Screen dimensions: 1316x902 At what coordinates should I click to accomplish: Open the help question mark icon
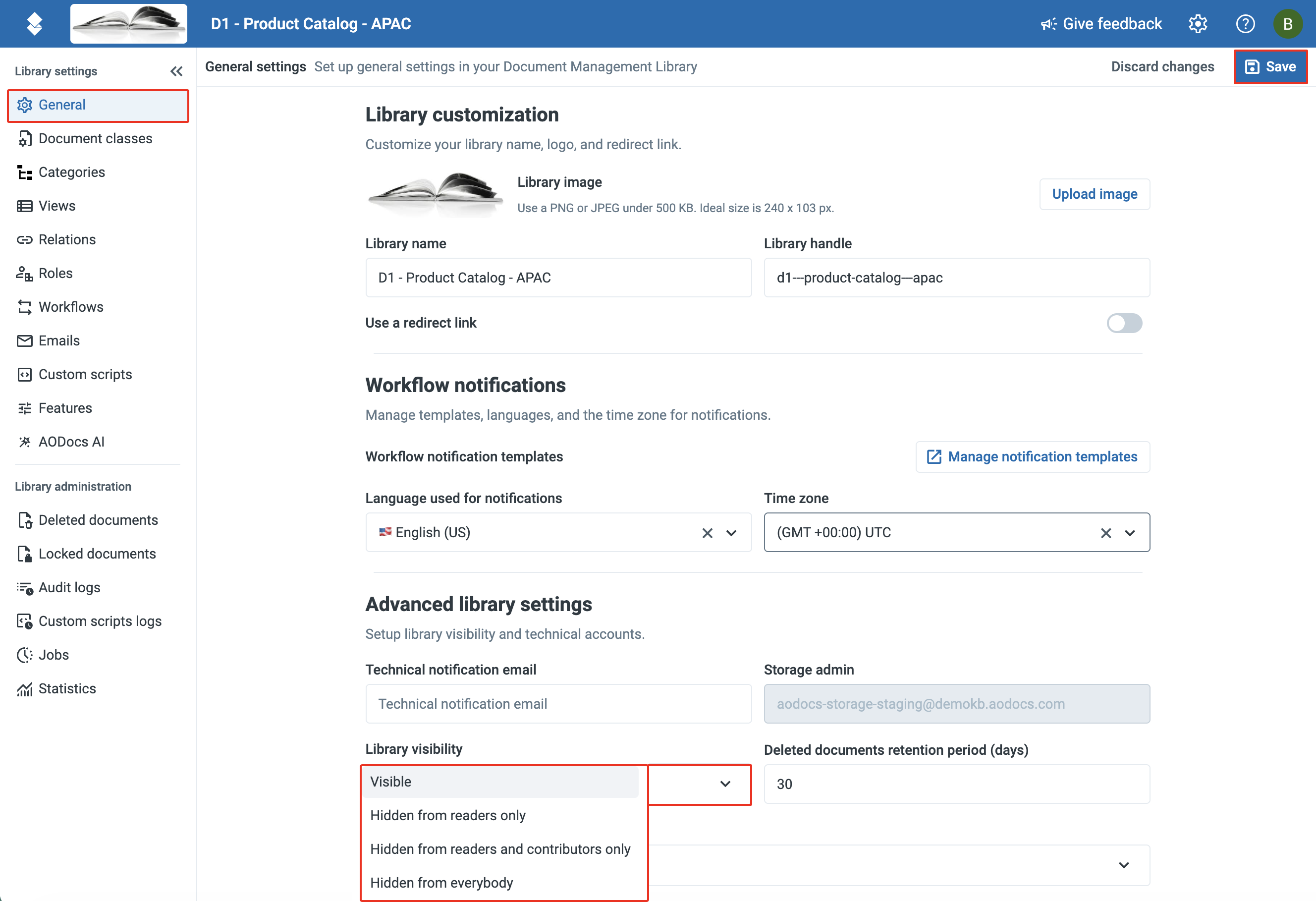[1245, 24]
